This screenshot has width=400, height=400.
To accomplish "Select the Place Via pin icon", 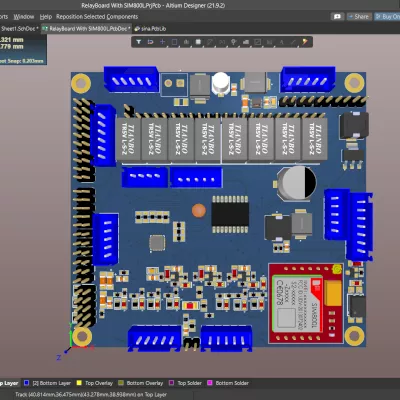I will point(234,42).
